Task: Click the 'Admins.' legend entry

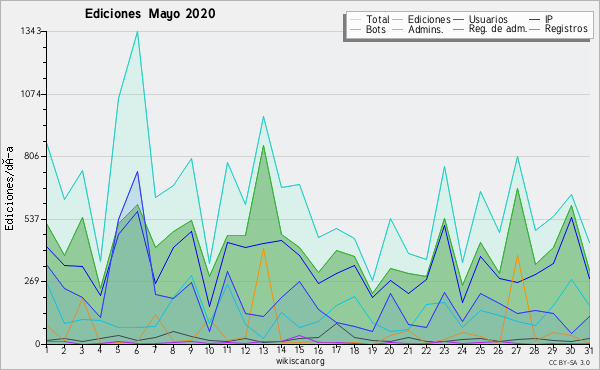Action: [426, 29]
